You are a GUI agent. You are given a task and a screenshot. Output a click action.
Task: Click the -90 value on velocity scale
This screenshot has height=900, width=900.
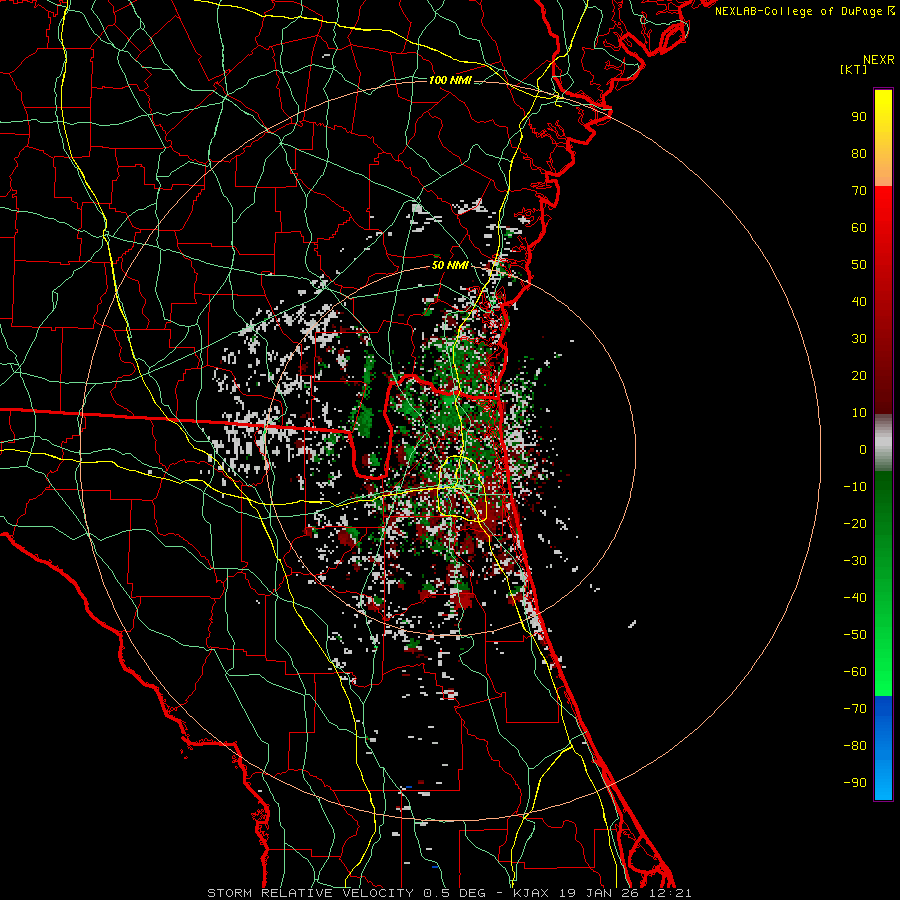point(855,782)
